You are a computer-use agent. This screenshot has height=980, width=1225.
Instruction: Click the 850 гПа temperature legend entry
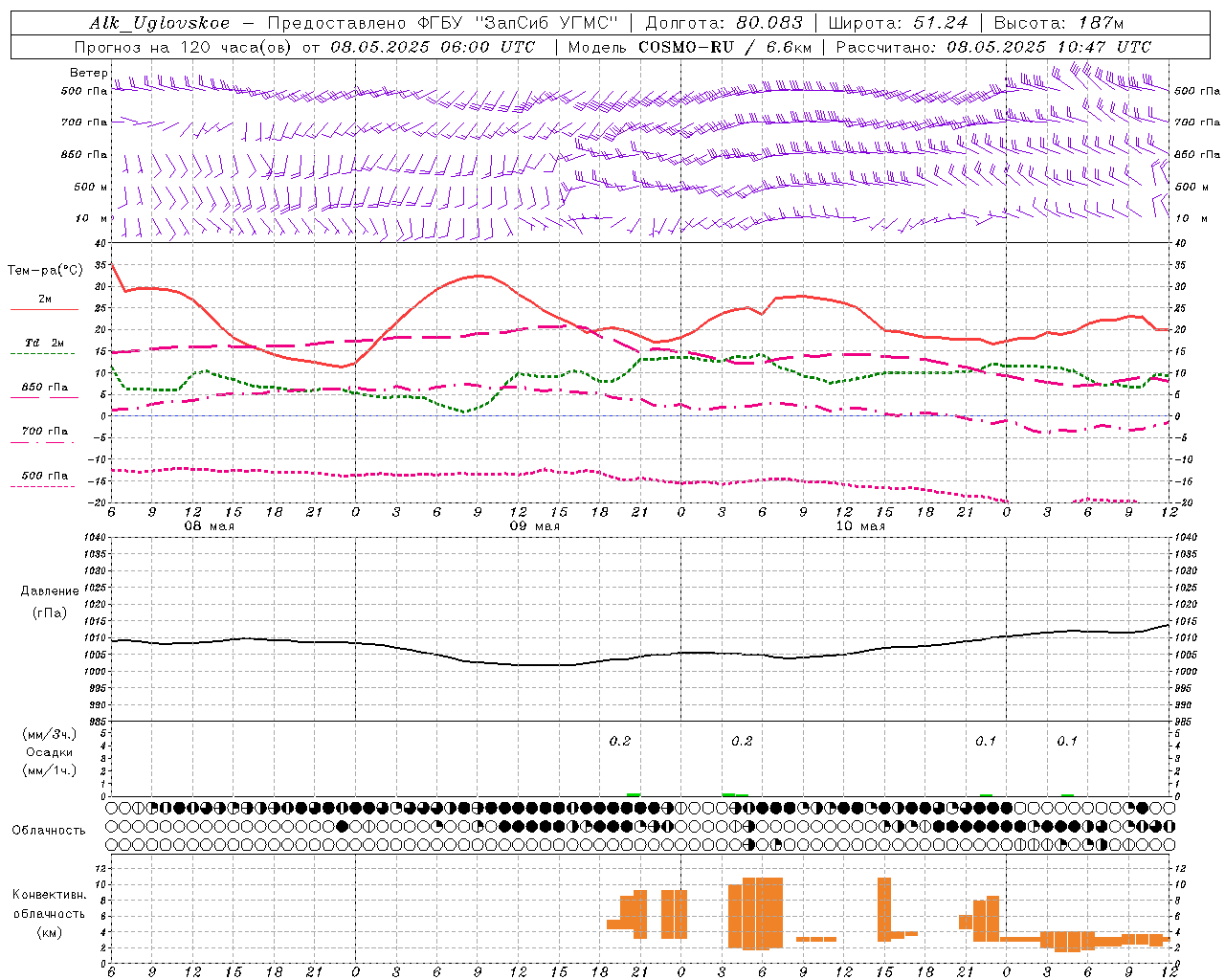click(44, 390)
